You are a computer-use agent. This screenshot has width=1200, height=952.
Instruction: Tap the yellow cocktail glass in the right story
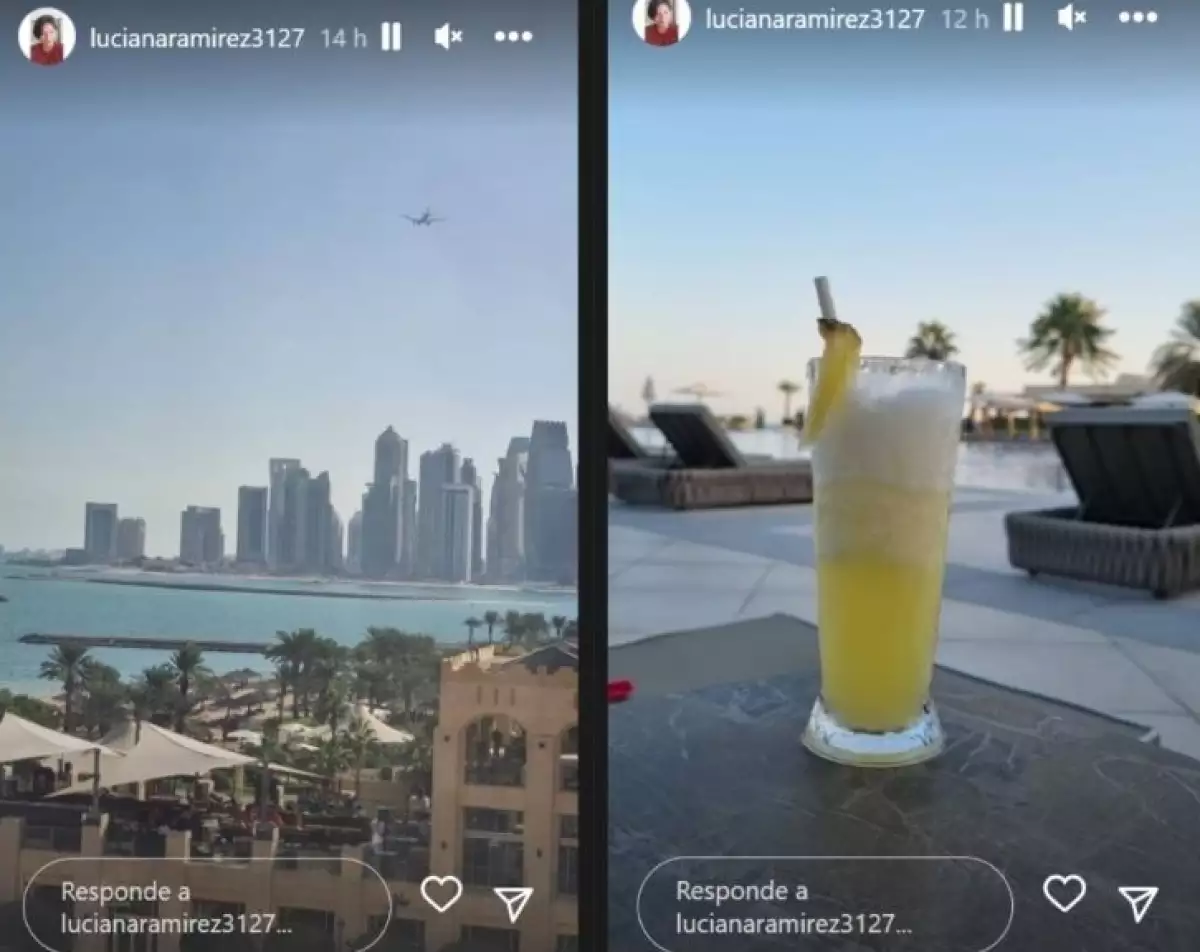[x=878, y=550]
